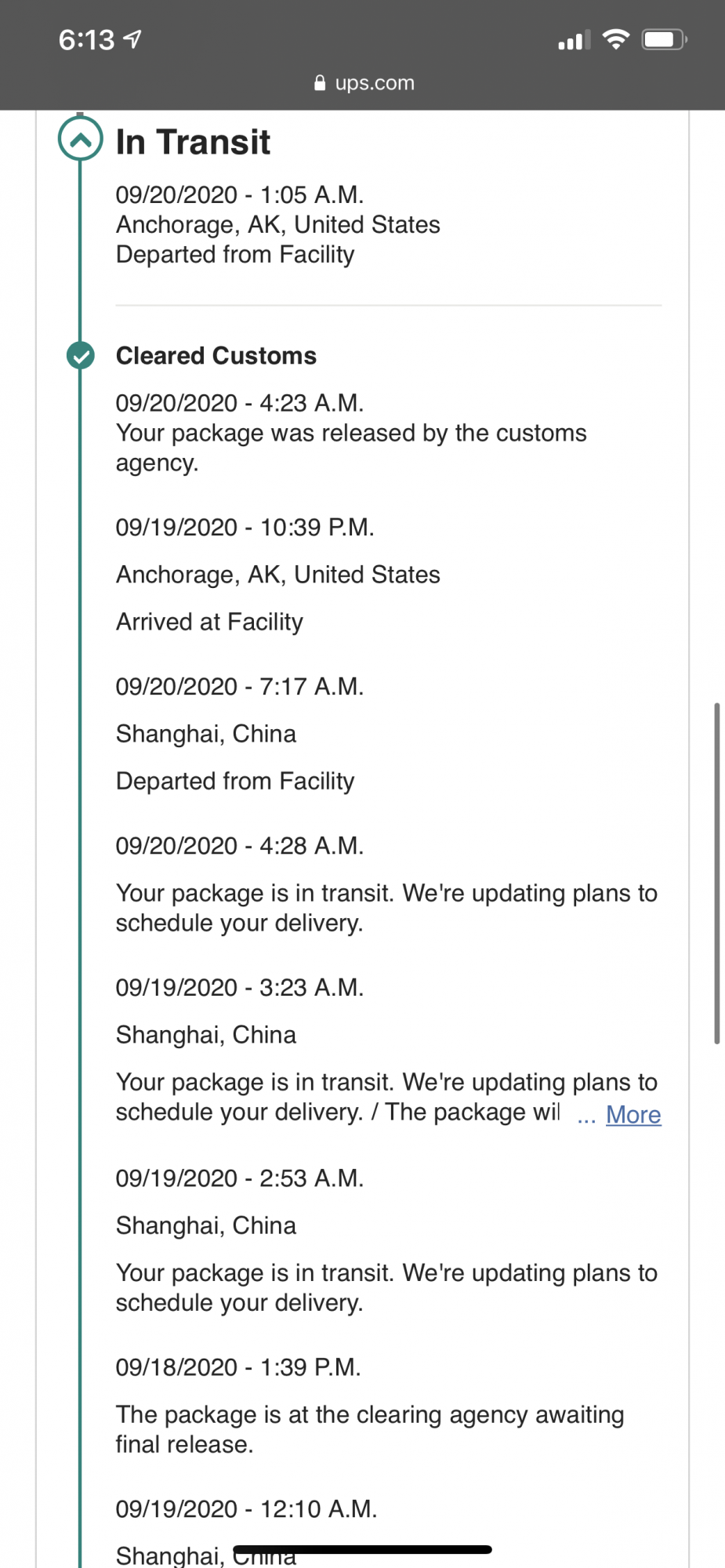Screen dimensions: 725x1568
Task: Tap the location arrow in status bar
Action: (x=133, y=38)
